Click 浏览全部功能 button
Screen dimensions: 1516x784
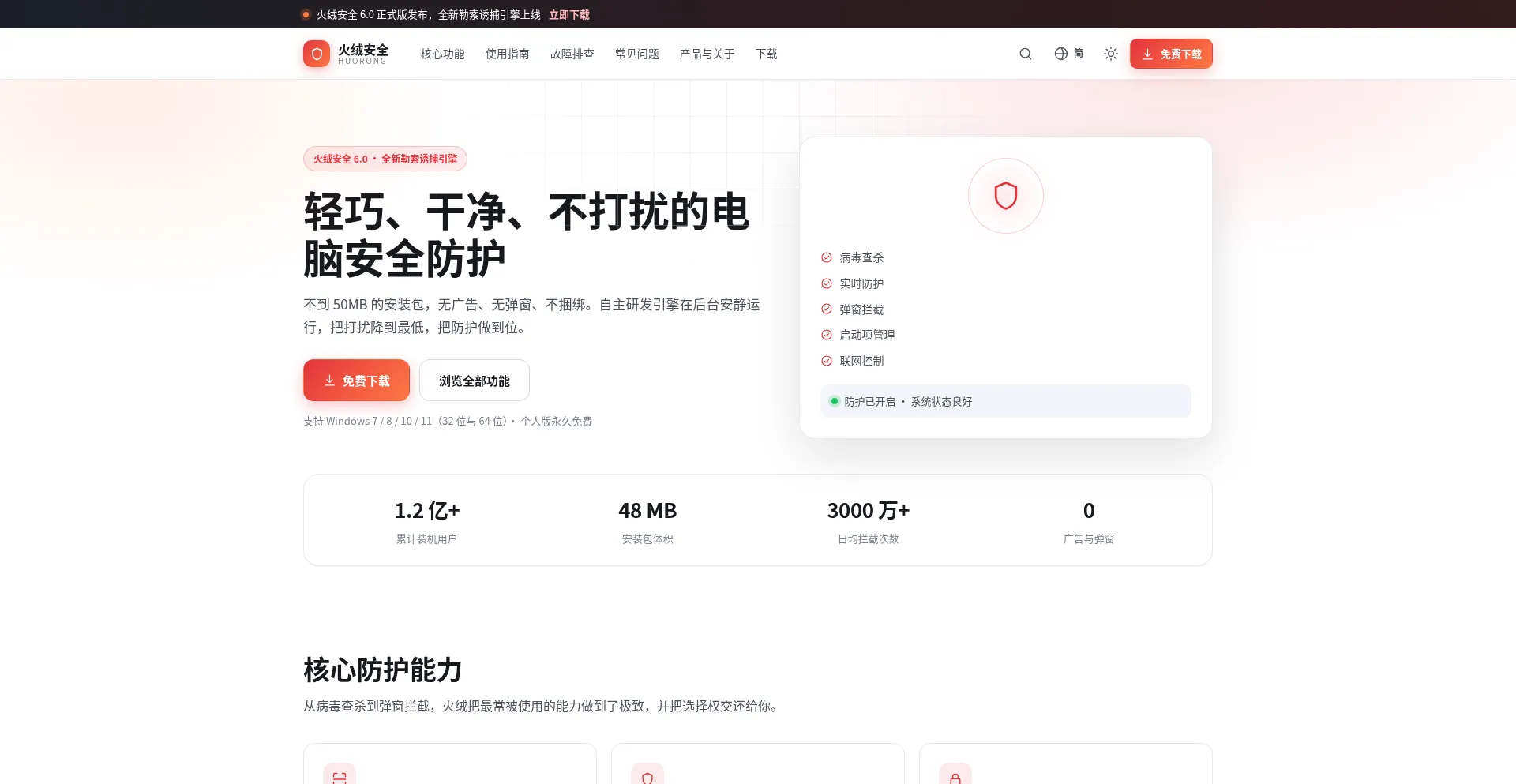(x=475, y=381)
